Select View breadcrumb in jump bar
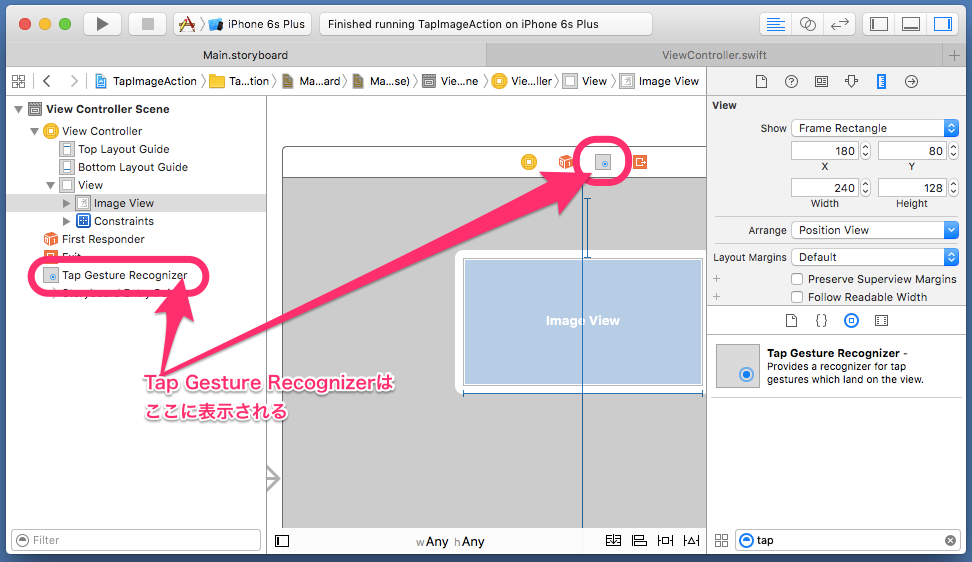This screenshot has height=562, width=972. (586, 81)
